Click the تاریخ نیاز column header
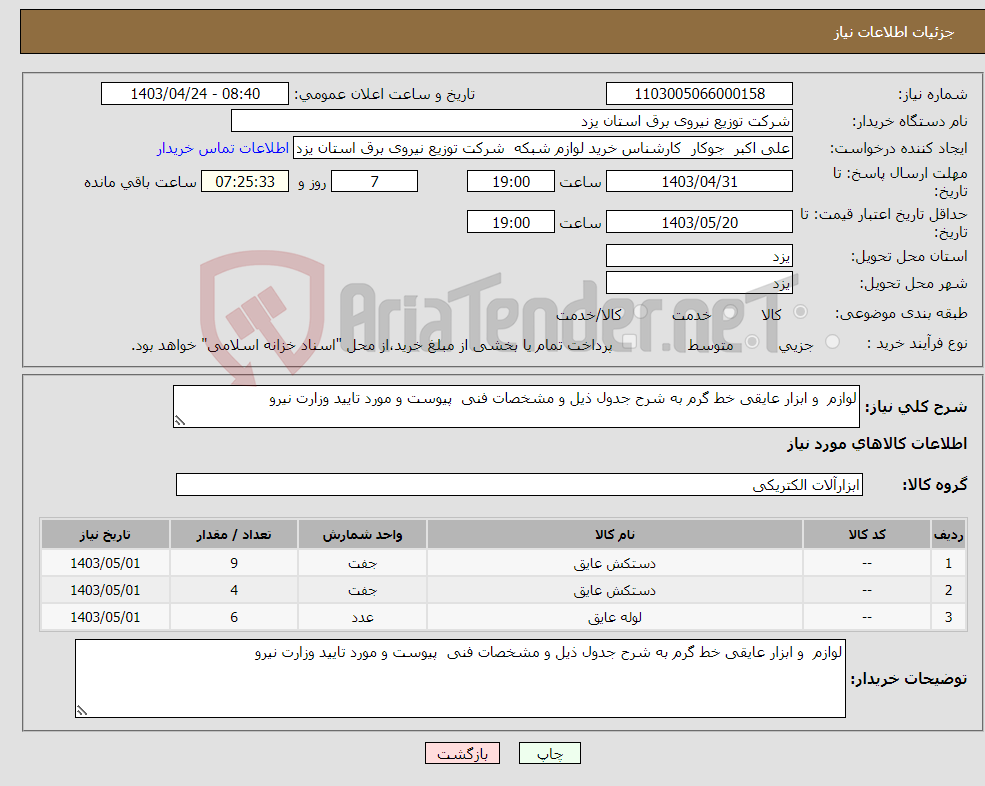 [x=105, y=535]
